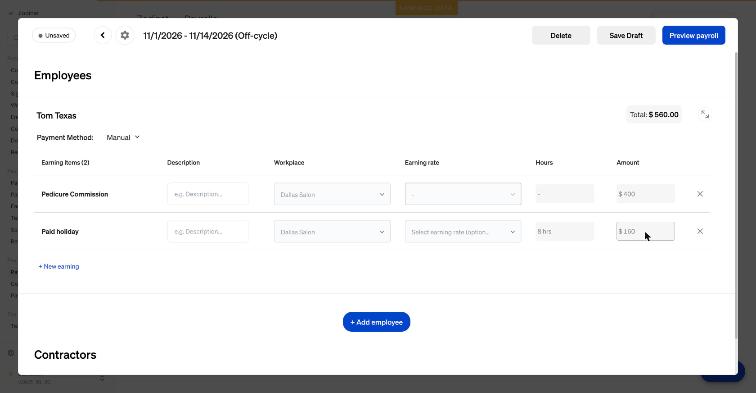Add a new earning via + New earning
Viewport: 756px width, 393px height.
[x=59, y=266]
